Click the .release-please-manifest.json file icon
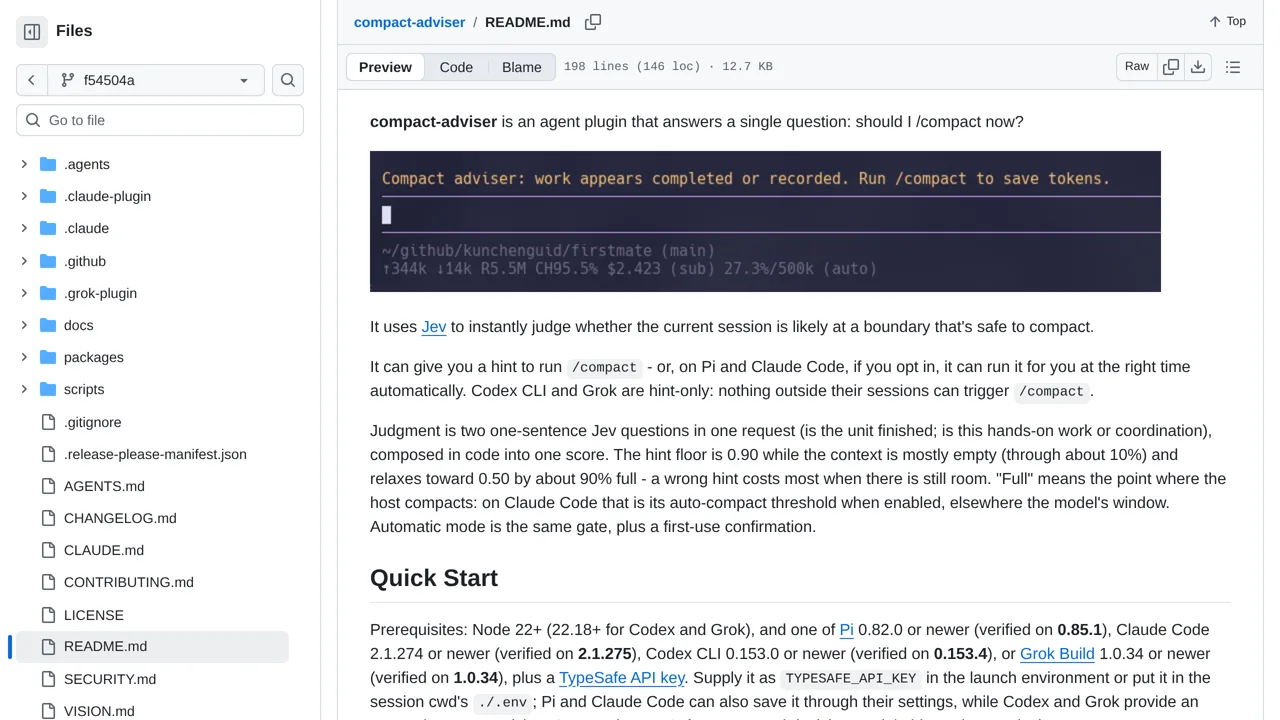Screen dimensions: 1280x720 [48, 454]
